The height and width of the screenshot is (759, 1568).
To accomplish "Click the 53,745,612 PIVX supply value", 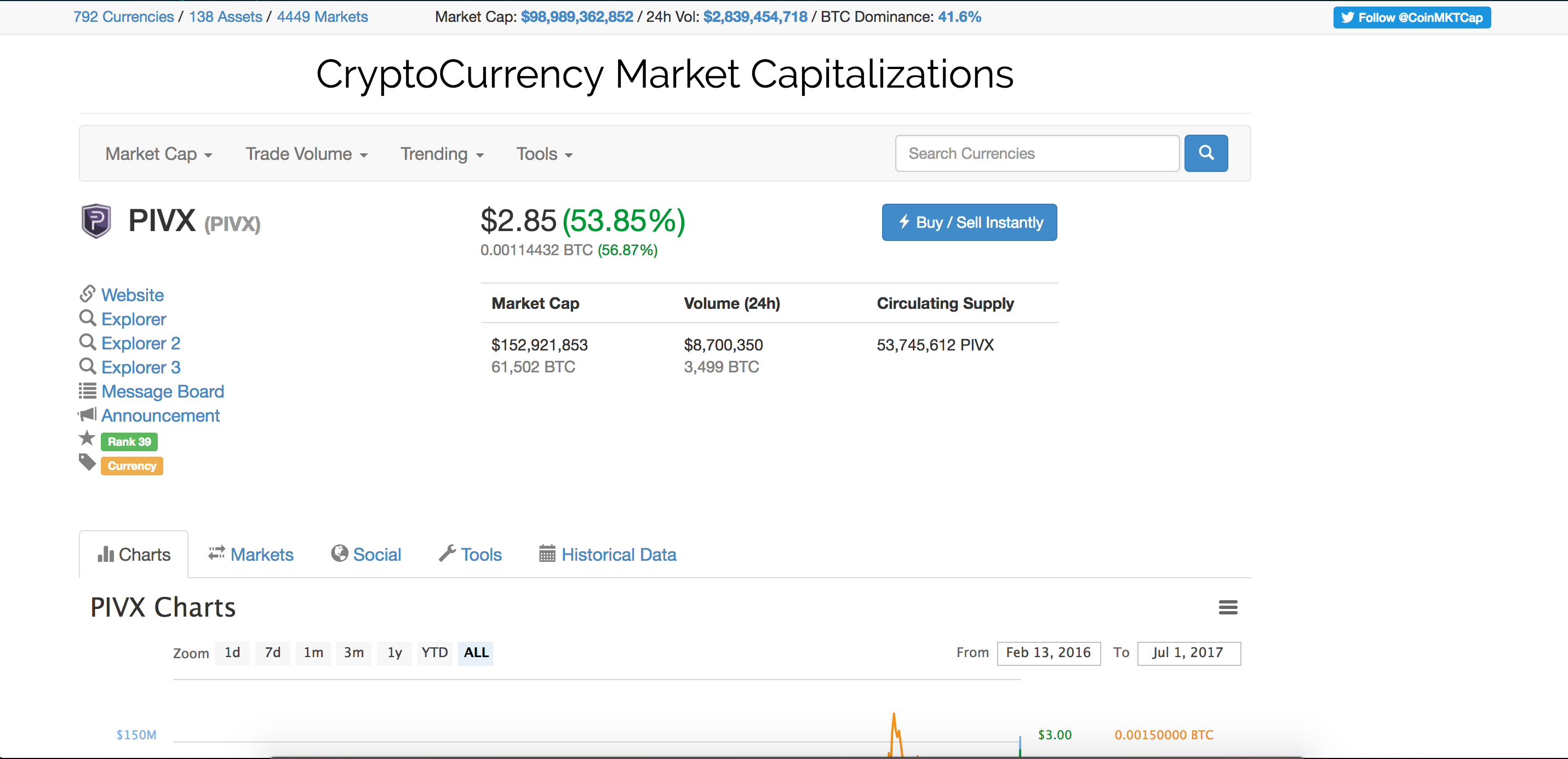I will [935, 345].
